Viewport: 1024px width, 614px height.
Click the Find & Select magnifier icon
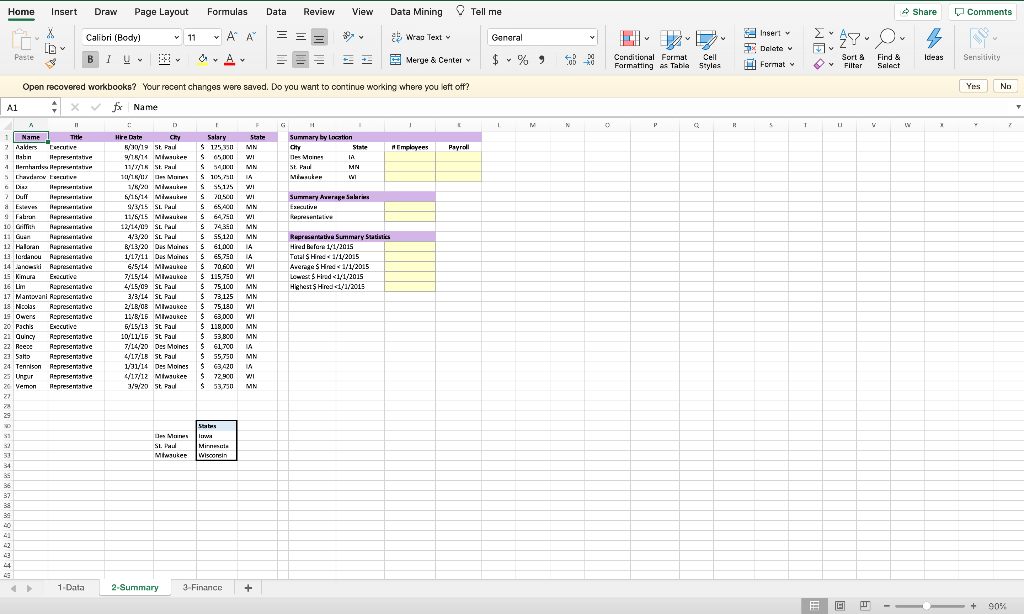pyautogui.click(x=886, y=38)
